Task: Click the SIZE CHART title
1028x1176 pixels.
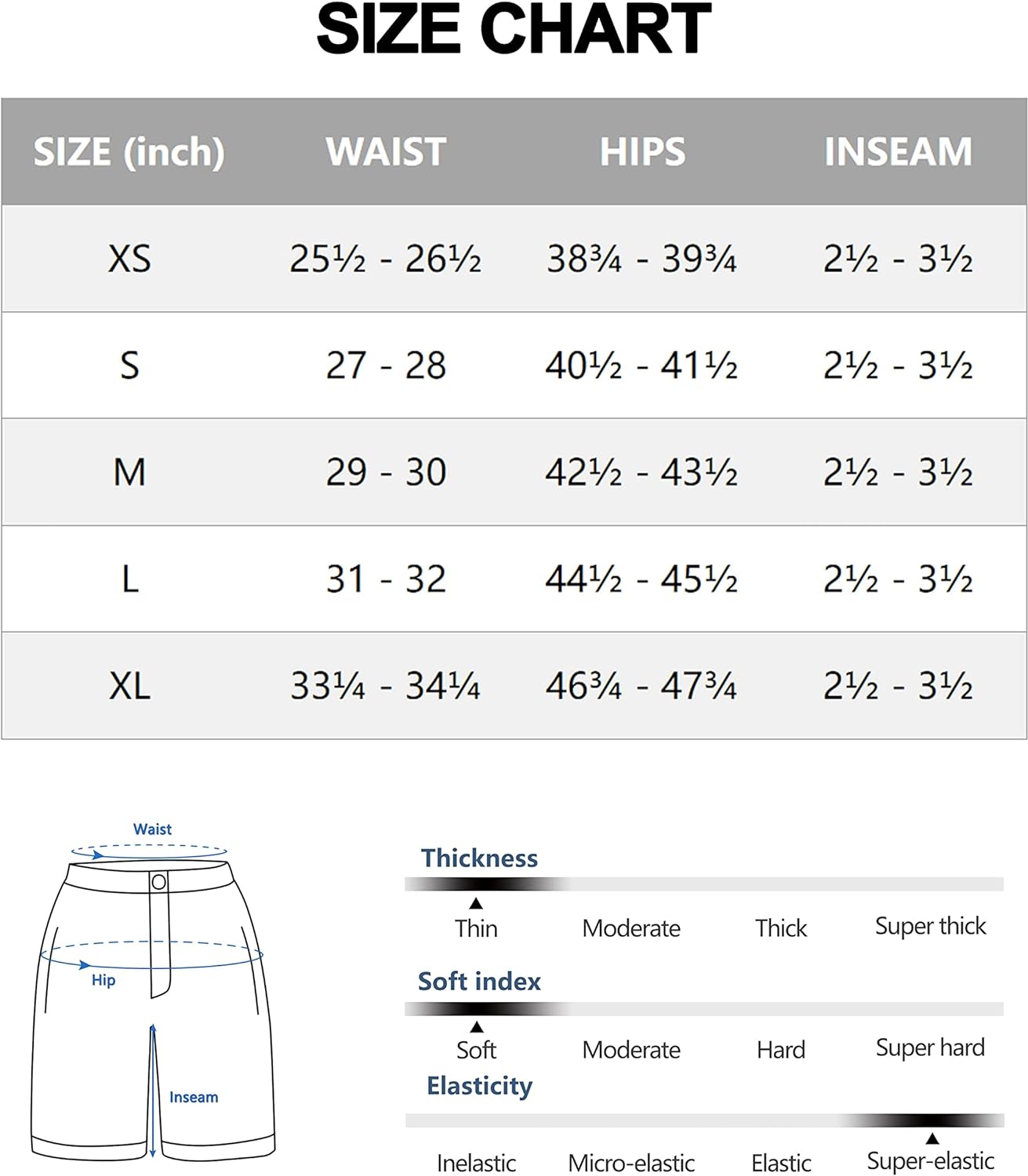Action: (514, 30)
